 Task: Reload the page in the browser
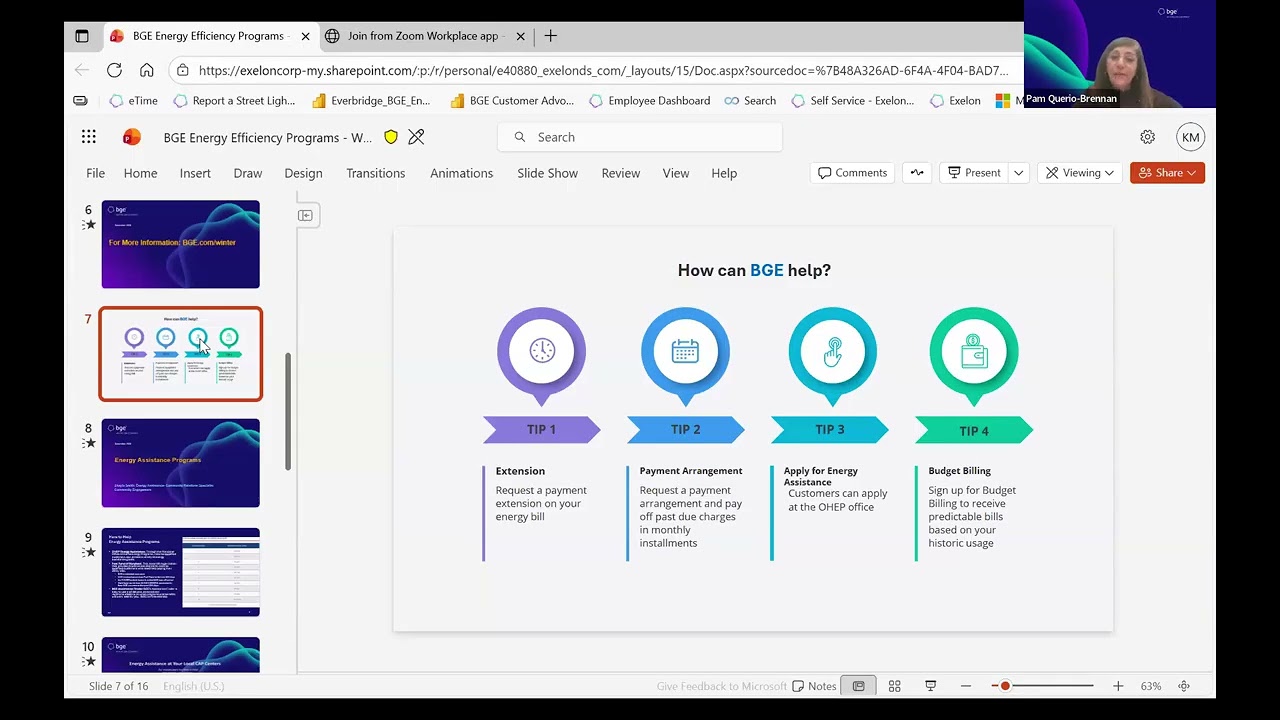coord(114,70)
